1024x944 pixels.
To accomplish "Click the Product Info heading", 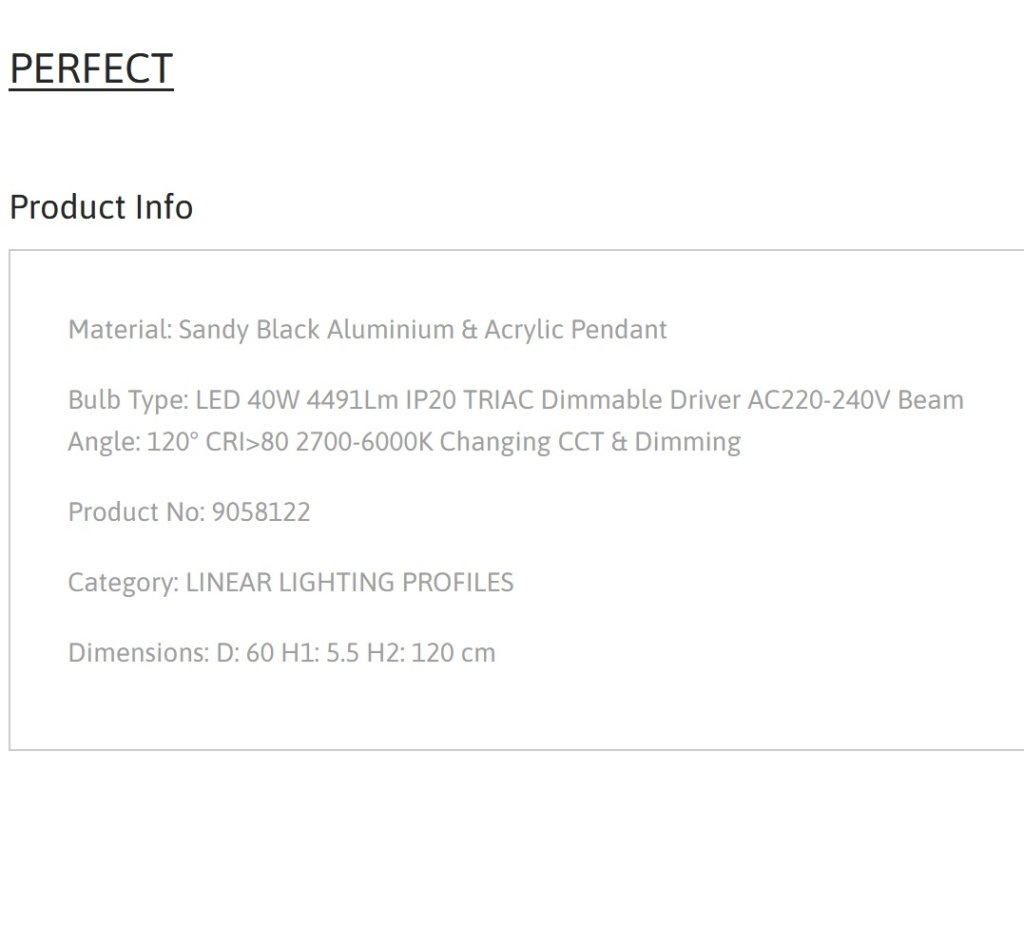I will [101, 207].
